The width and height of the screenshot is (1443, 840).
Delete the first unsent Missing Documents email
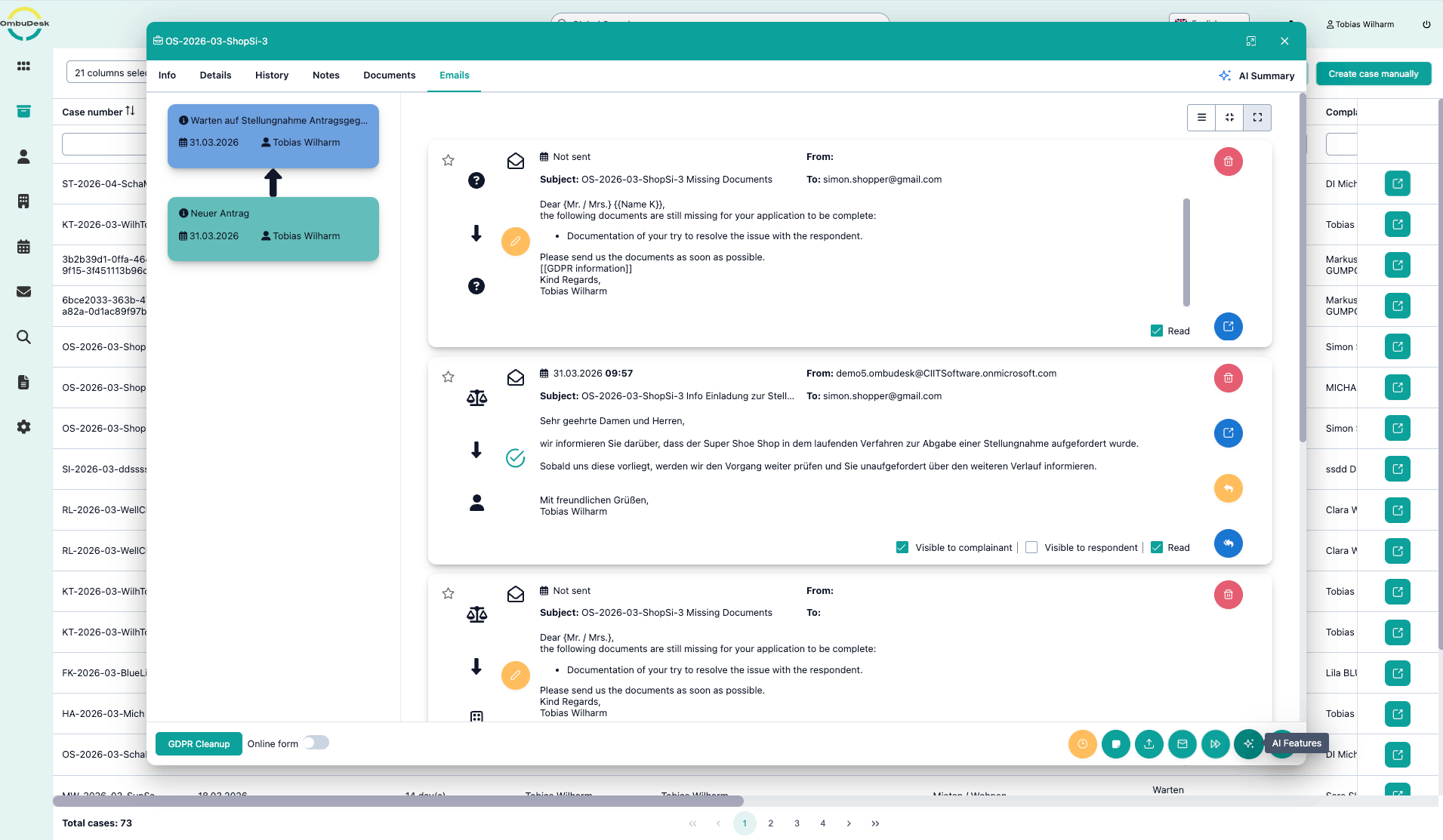(x=1228, y=162)
